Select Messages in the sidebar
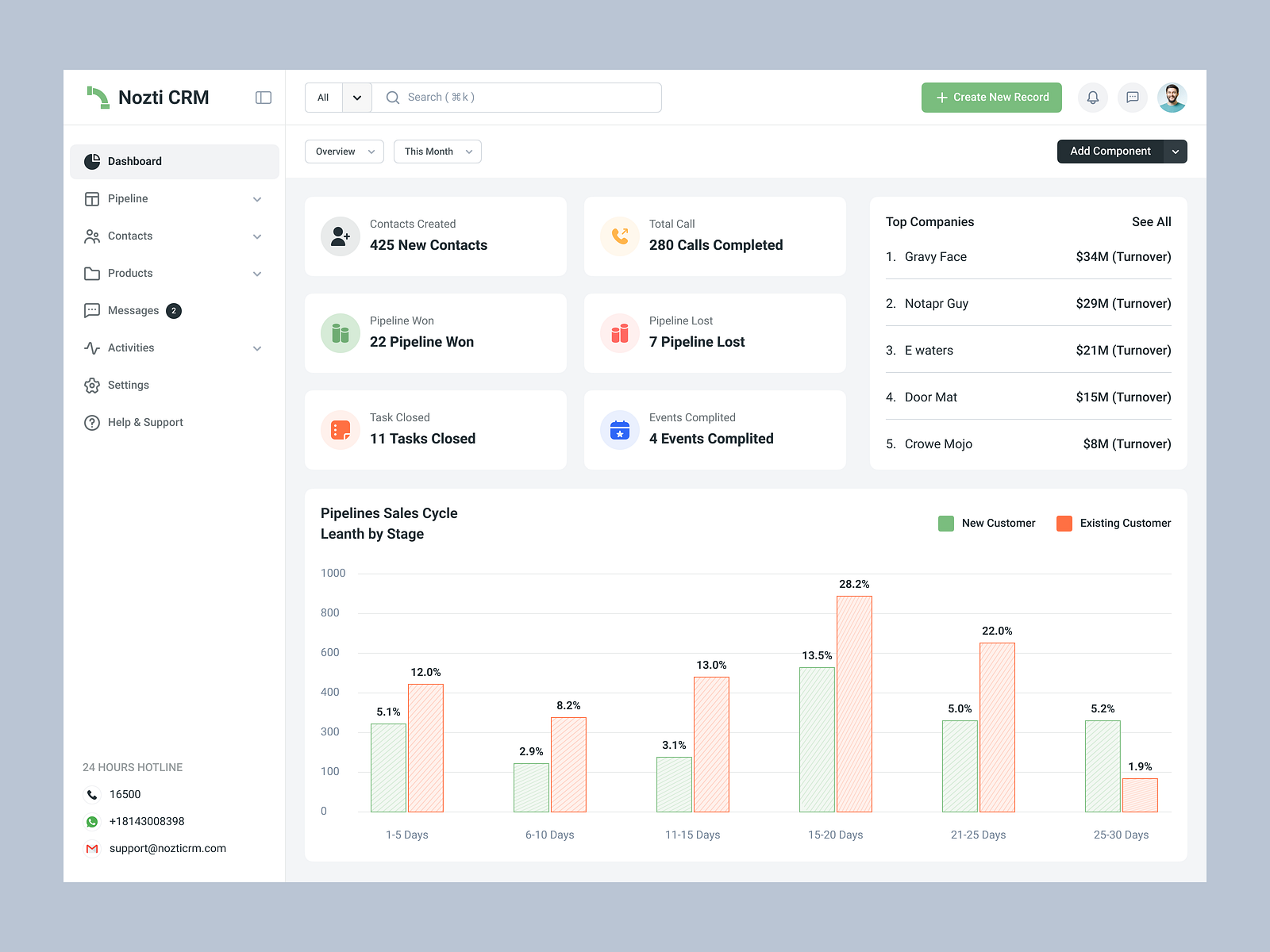1270x952 pixels. coord(175,310)
